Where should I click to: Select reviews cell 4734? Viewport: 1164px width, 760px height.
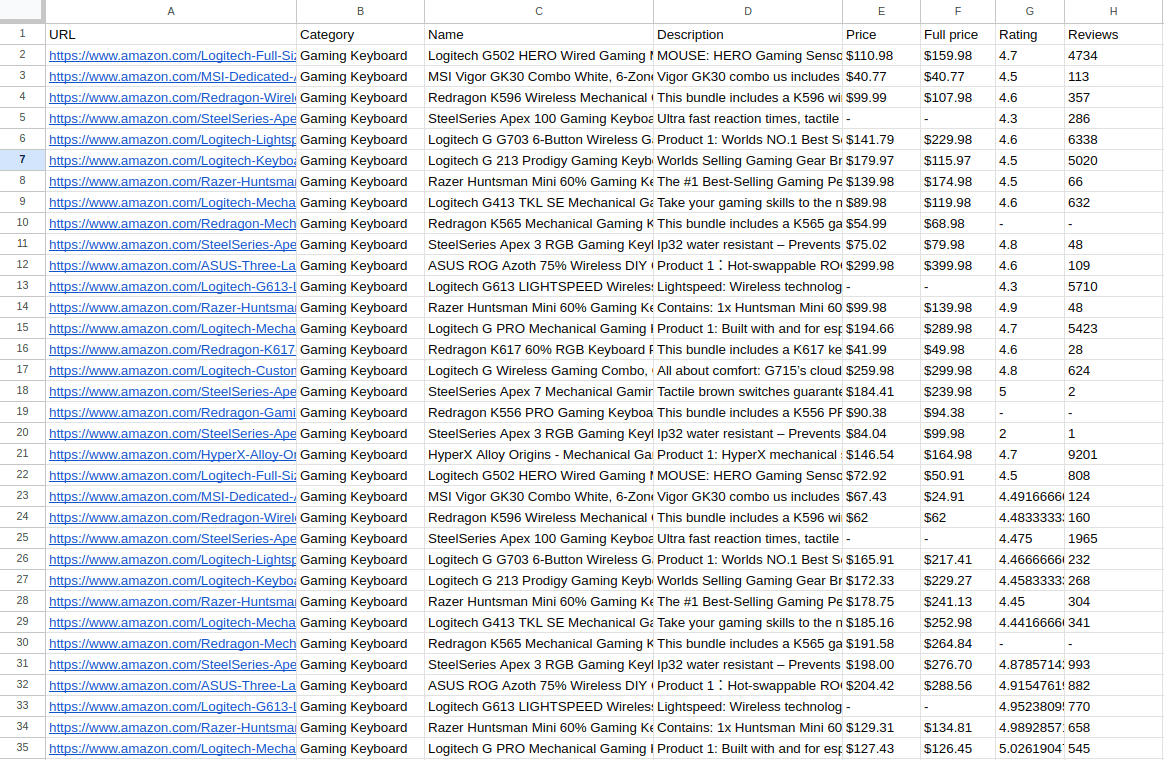[1114, 56]
